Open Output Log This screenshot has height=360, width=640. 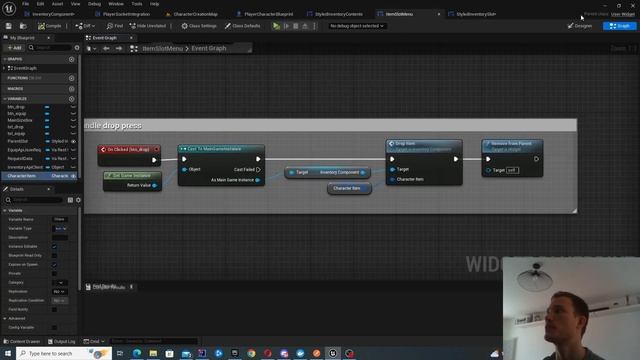(61, 341)
